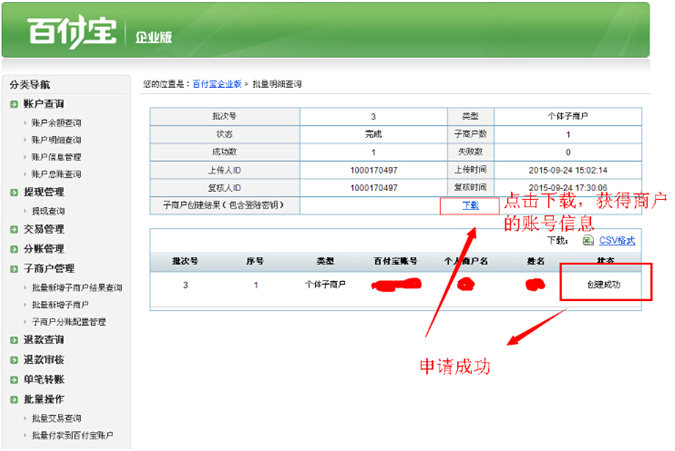
Task: Click the 百付宝企业版 breadcrumb link
Action: point(217,84)
